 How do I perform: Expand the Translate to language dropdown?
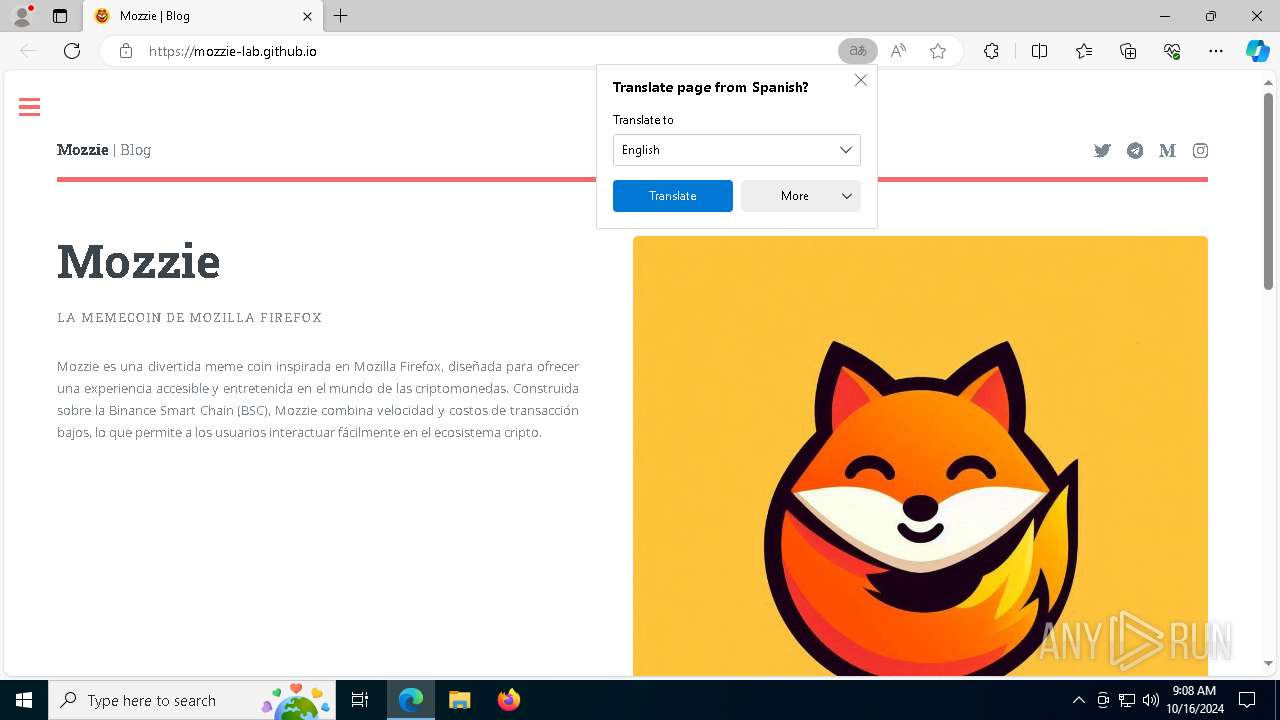tap(737, 150)
